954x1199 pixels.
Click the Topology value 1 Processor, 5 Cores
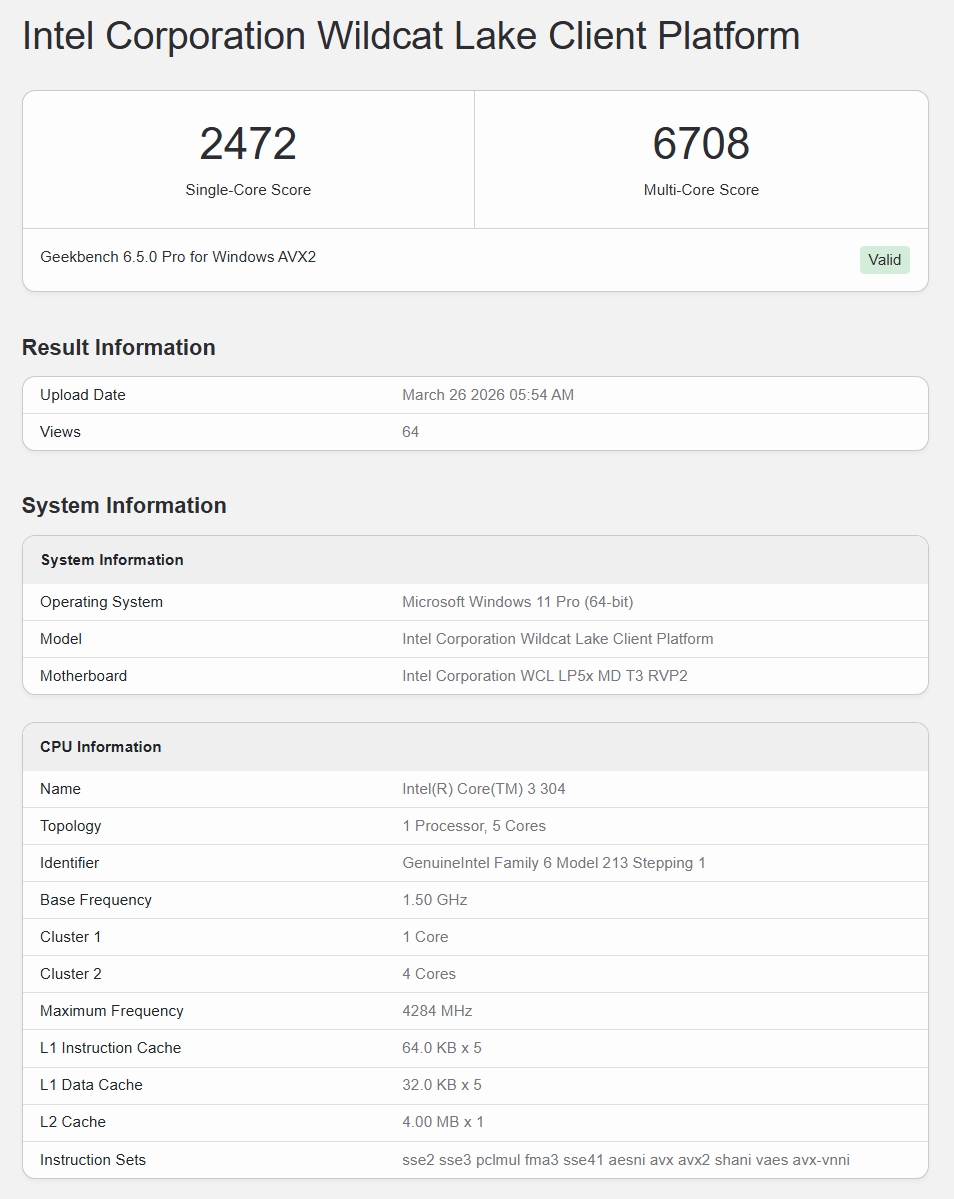(x=474, y=826)
